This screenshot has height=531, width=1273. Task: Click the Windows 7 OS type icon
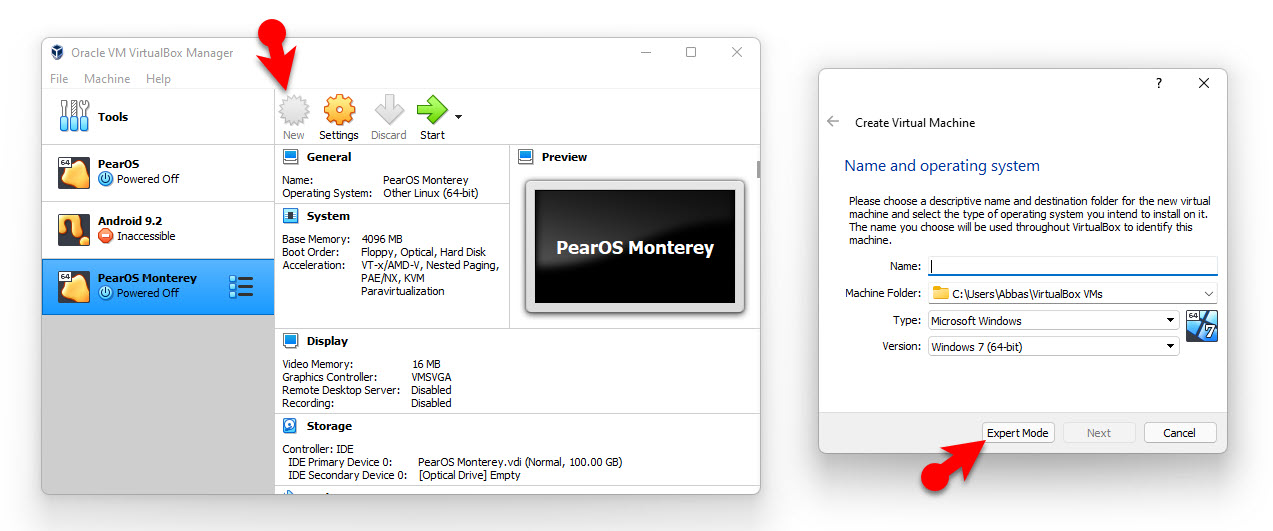pos(1202,326)
